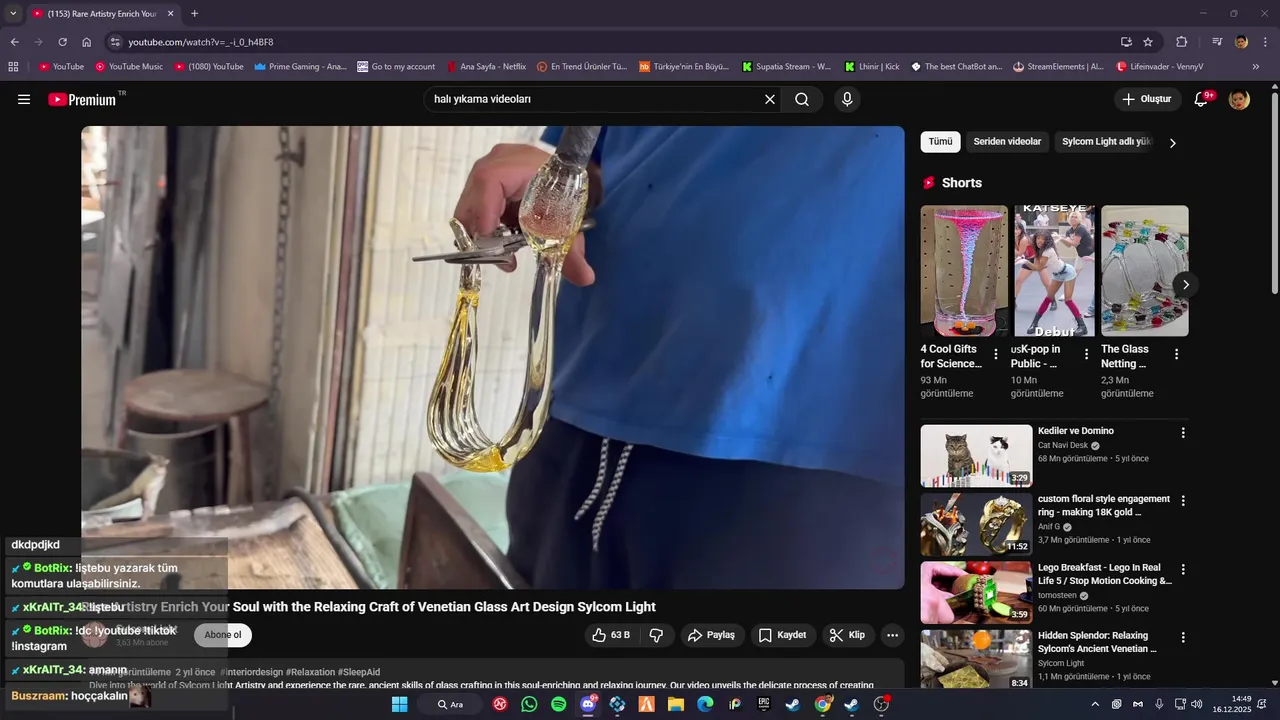The width and height of the screenshot is (1280, 720).
Task: Click the #interiordesign hashtag
Action: coord(252,672)
